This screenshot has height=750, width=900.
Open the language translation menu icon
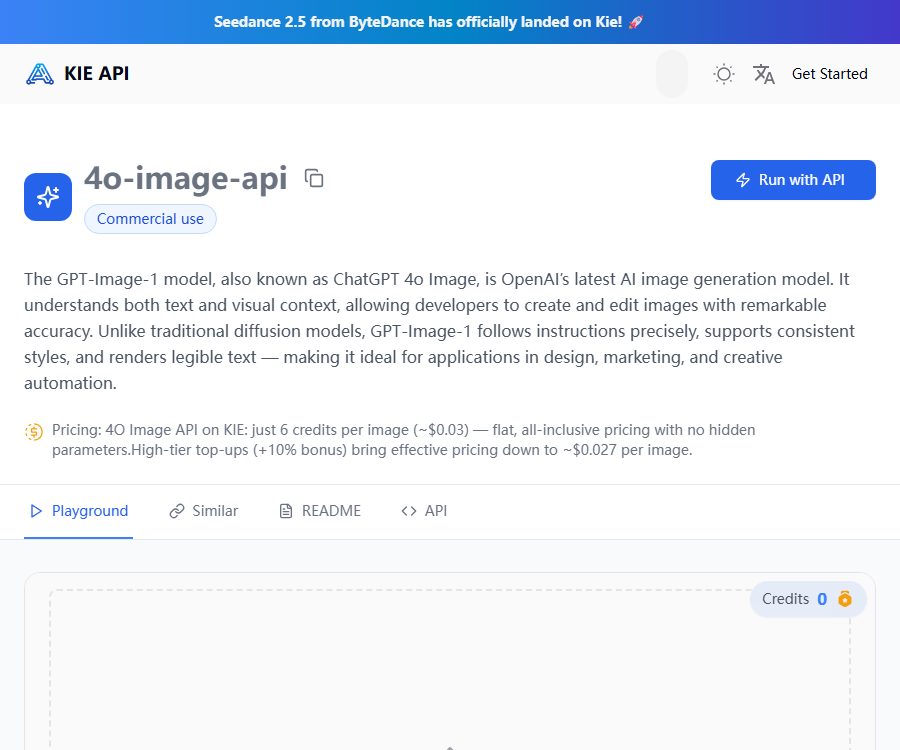click(763, 74)
